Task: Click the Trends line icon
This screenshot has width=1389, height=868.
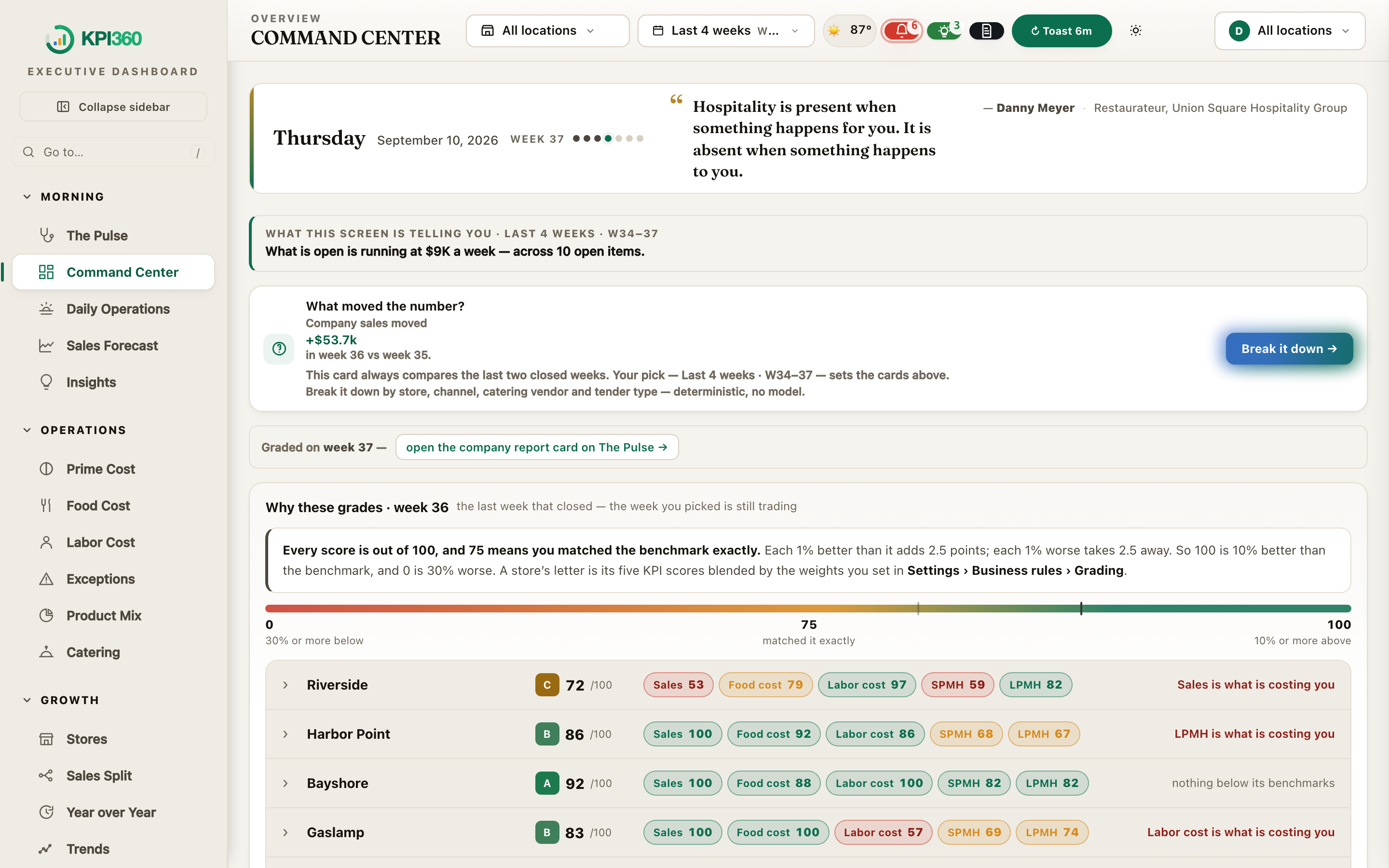Action: pos(46,849)
